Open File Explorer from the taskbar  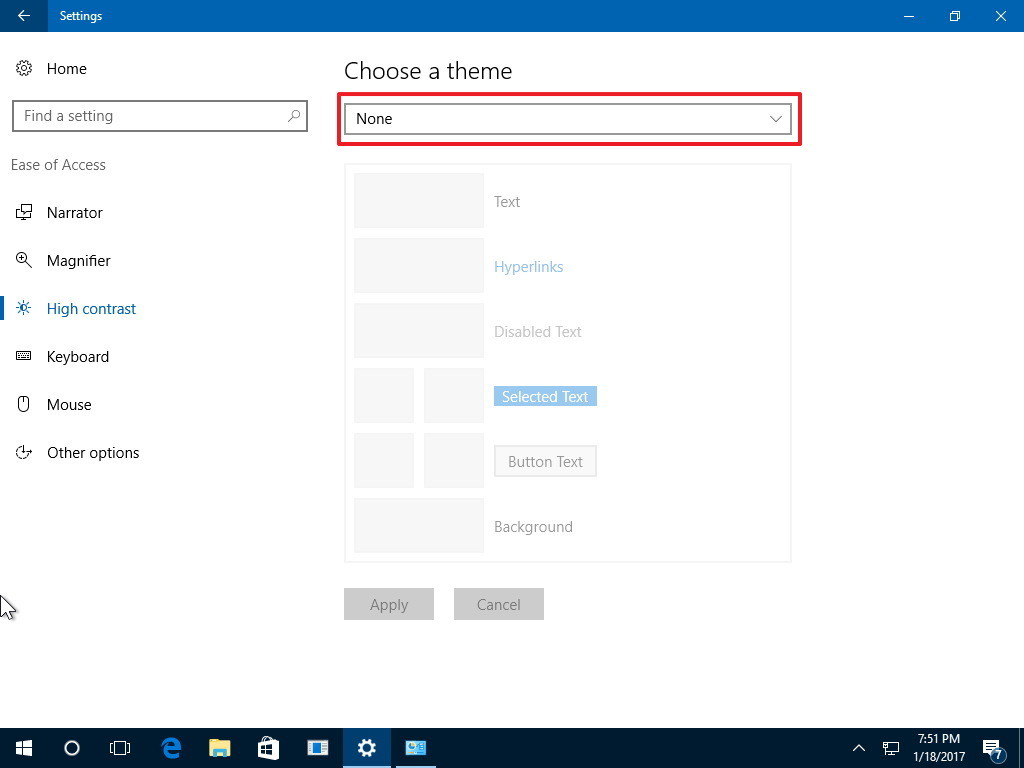click(219, 748)
